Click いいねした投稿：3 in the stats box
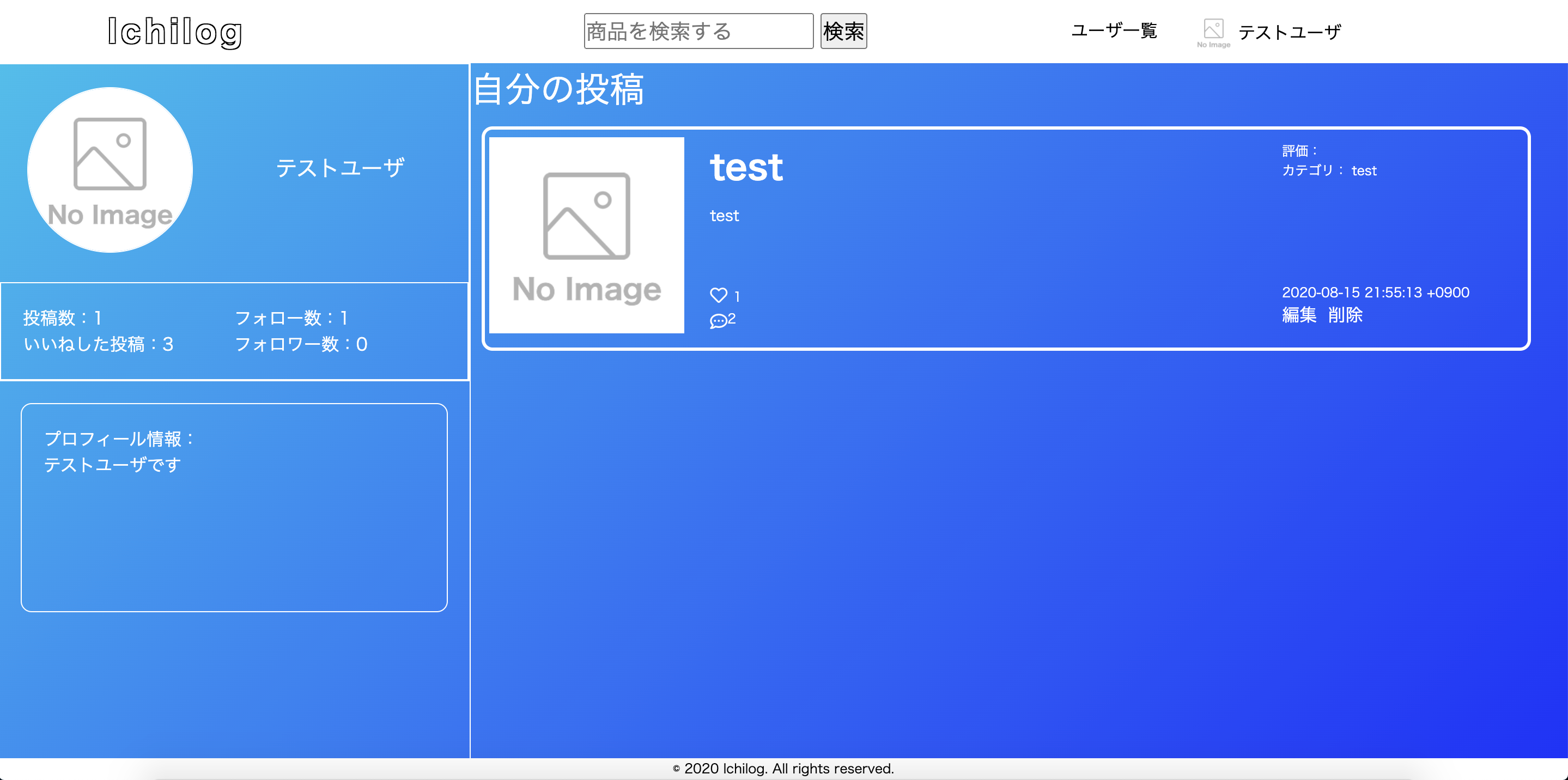The width and height of the screenshot is (1568, 780). (x=99, y=344)
